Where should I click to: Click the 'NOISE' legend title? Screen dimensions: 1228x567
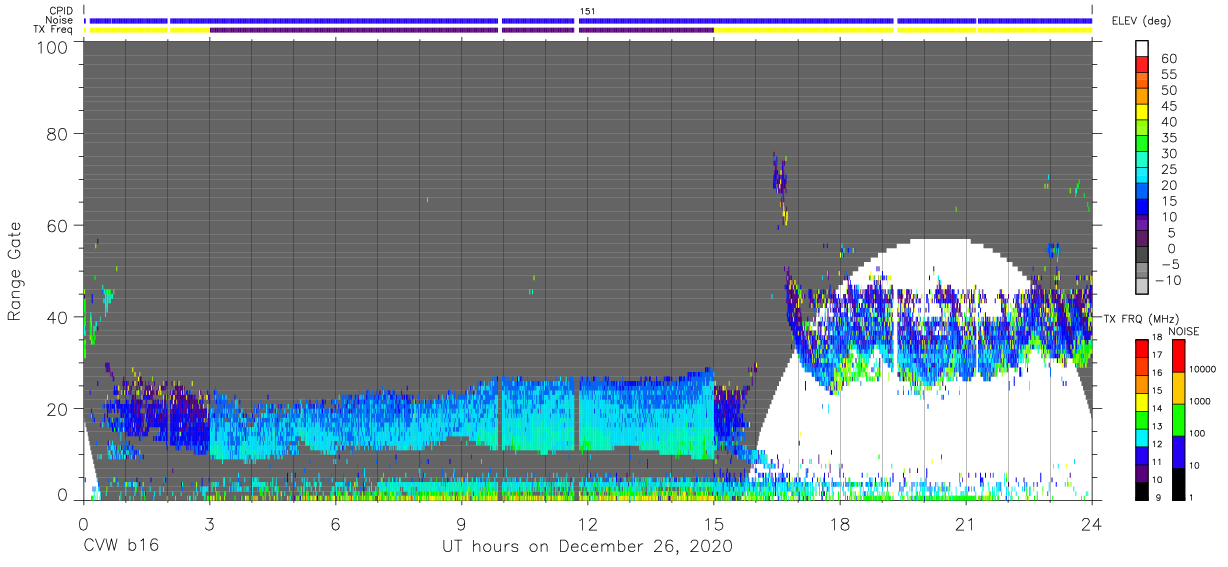pyautogui.click(x=1183, y=331)
